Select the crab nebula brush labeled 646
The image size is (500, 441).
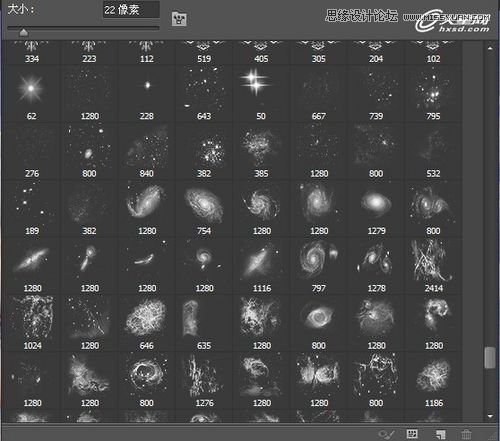tap(147, 323)
